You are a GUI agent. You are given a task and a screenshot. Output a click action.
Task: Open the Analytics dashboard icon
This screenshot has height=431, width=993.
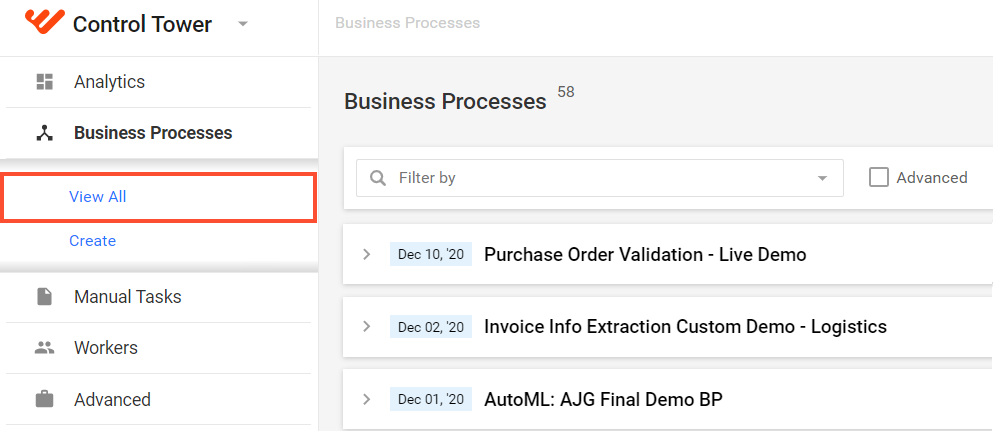(x=44, y=82)
